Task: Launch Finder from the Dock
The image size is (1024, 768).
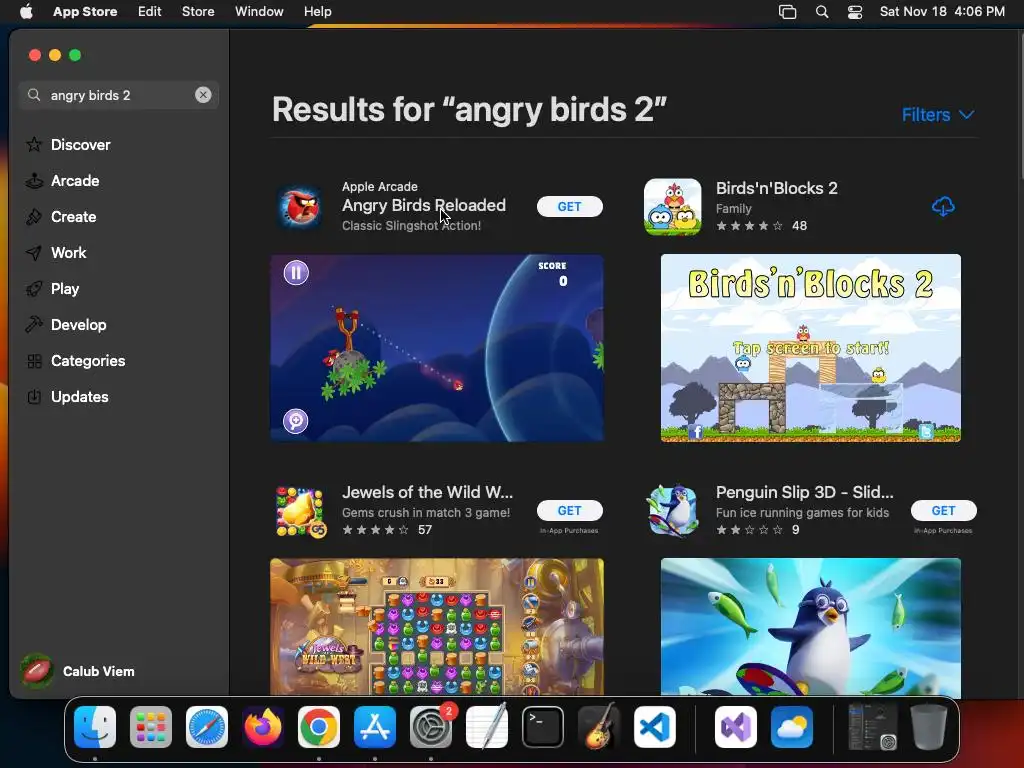Action: (x=95, y=727)
